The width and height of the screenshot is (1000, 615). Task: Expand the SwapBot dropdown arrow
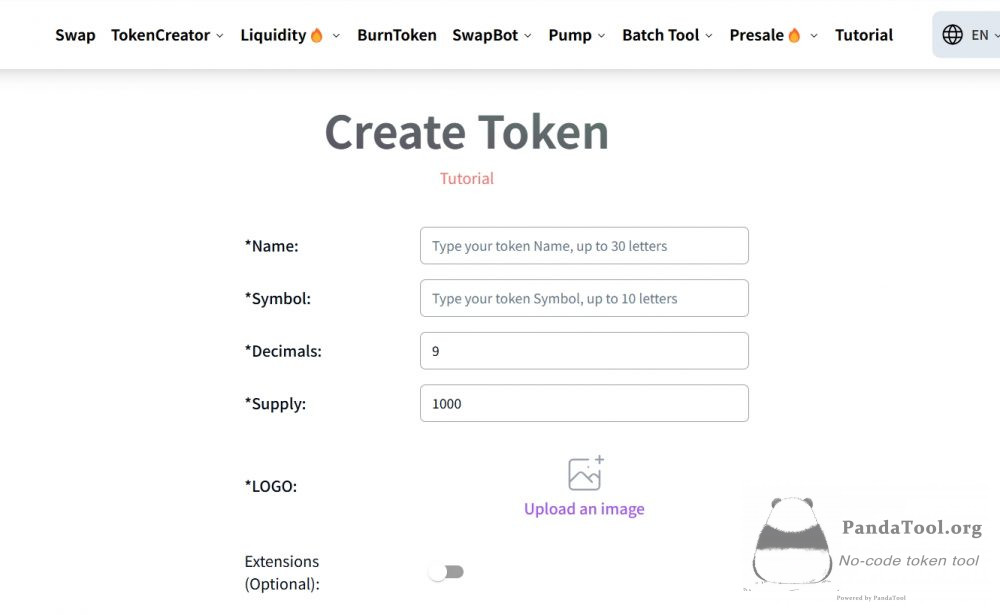pos(527,36)
